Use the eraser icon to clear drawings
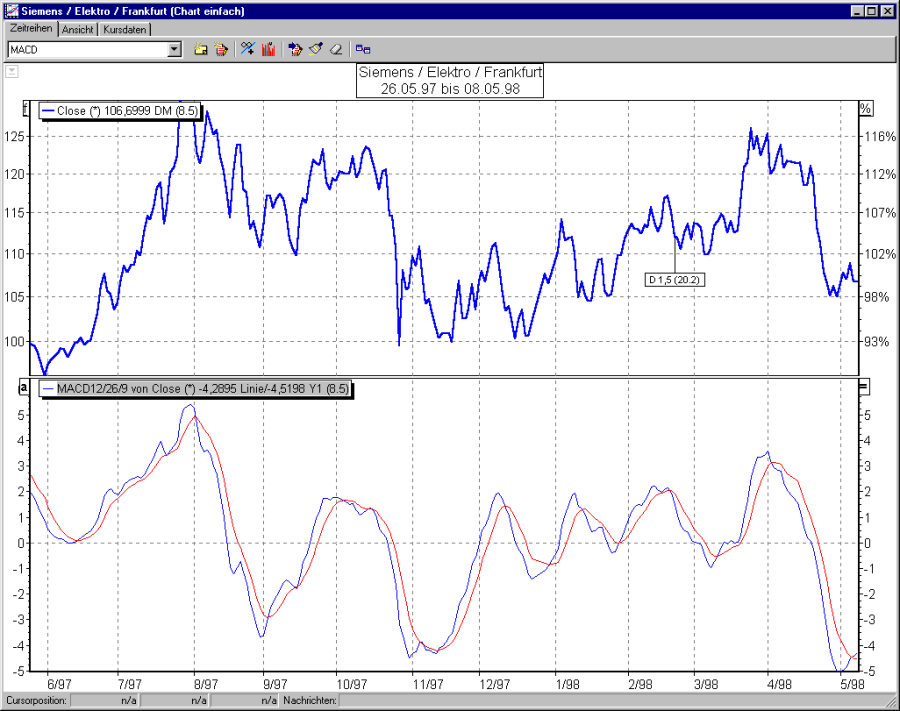This screenshot has height=711, width=900. click(x=337, y=48)
